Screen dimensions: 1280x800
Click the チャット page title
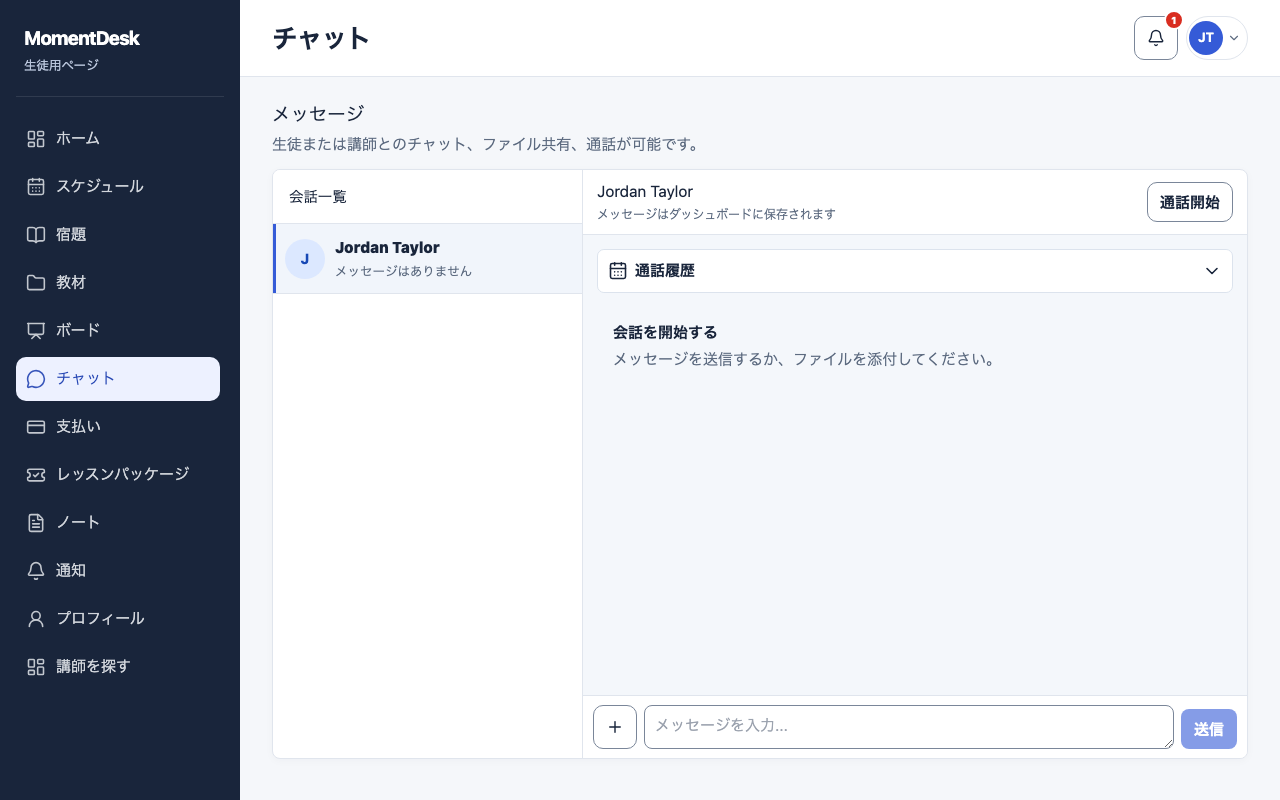(x=321, y=39)
